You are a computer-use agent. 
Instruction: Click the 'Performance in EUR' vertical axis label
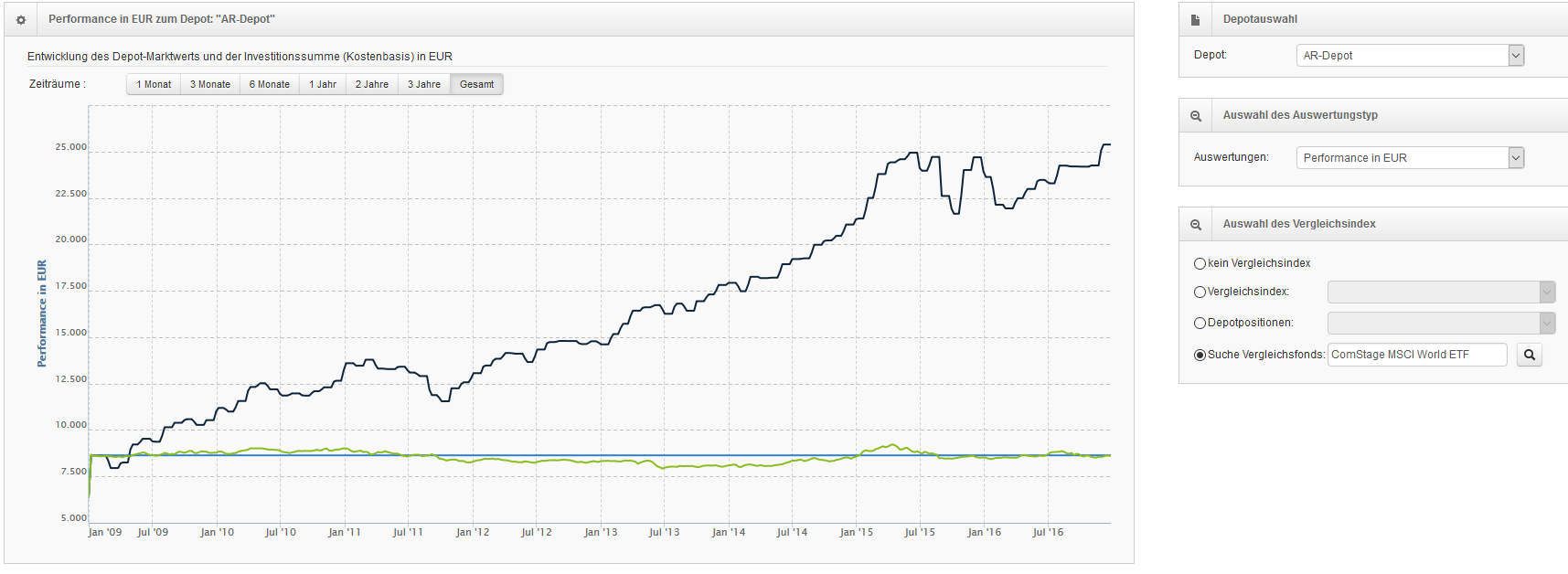point(41,314)
